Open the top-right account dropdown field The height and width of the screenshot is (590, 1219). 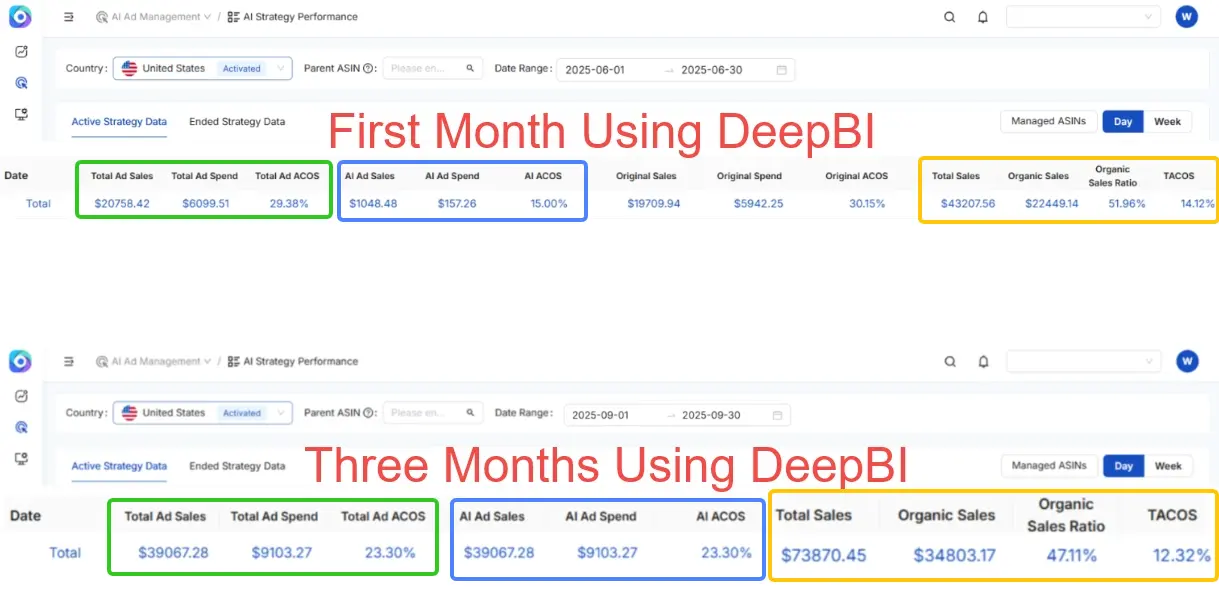(1083, 16)
